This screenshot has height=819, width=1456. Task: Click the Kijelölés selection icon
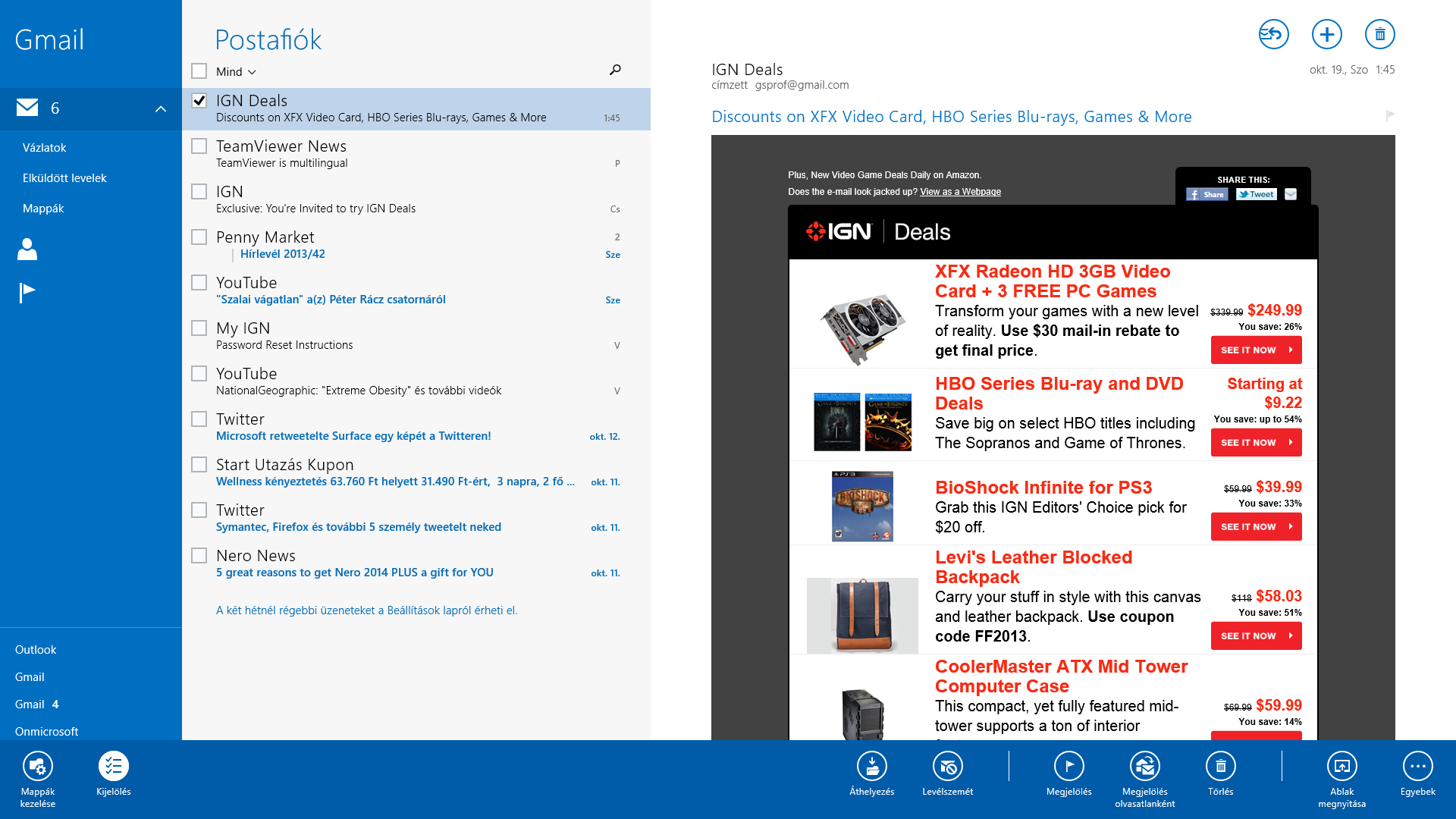coord(114,767)
